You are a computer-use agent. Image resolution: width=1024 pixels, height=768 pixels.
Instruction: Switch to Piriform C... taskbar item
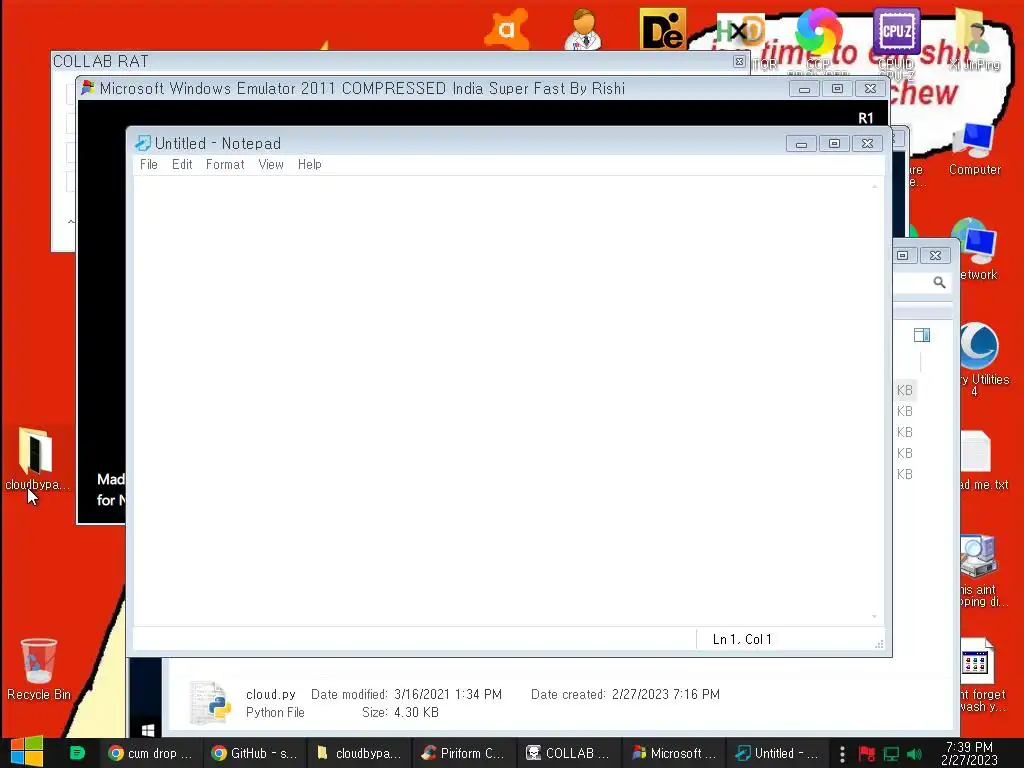(464, 753)
